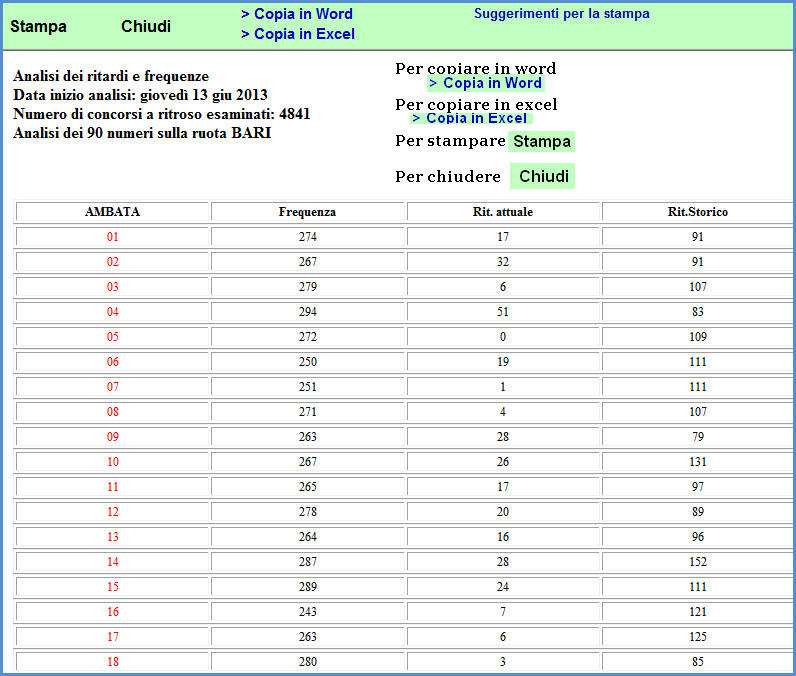Viewport: 796px width, 676px height.
Task: Select frequency value 278 in row 12
Action: pyautogui.click(x=308, y=512)
